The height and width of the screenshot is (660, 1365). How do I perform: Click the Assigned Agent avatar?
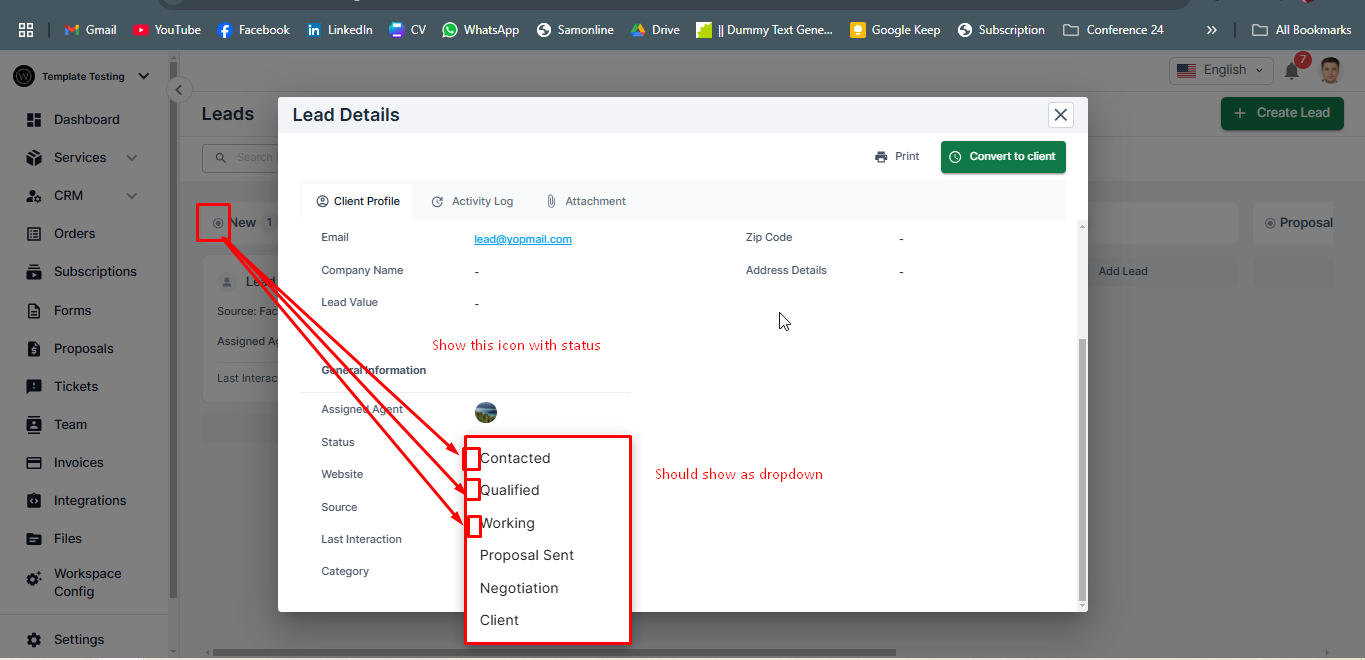coord(486,412)
